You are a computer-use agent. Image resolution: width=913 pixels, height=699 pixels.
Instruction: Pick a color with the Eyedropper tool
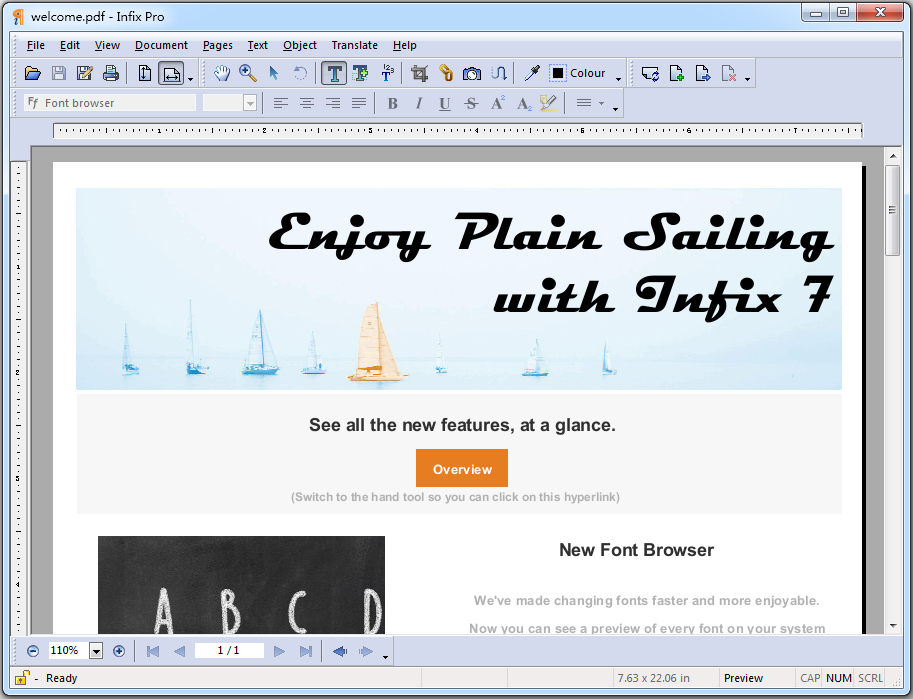coord(530,72)
